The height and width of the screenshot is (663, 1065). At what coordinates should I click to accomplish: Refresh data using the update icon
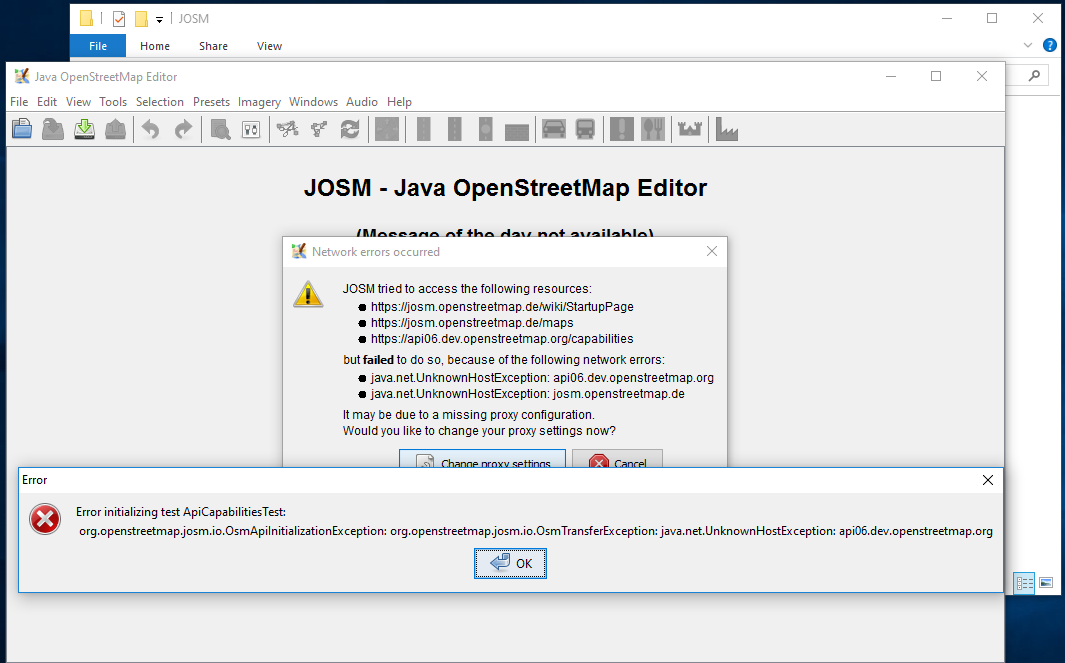[350, 128]
